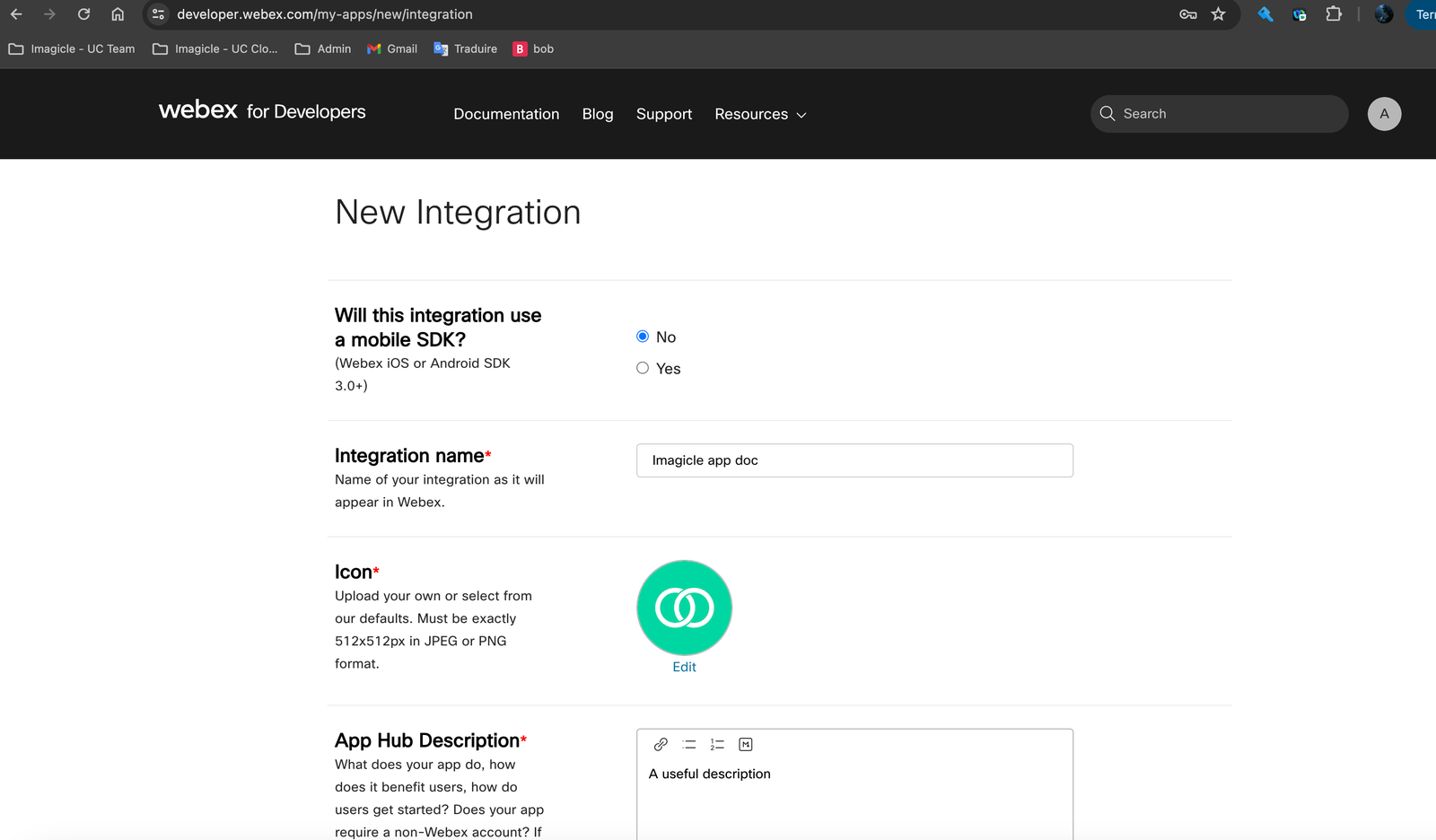Screen dimensions: 1436x840
Task: Reload the page
Action: [83, 14]
